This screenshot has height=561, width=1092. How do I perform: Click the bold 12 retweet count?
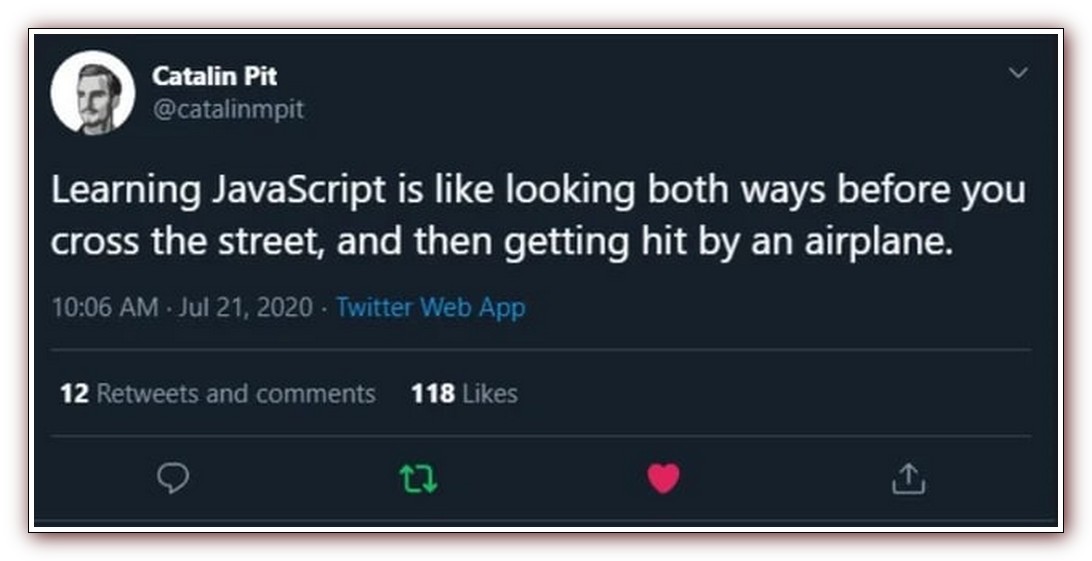(x=74, y=394)
